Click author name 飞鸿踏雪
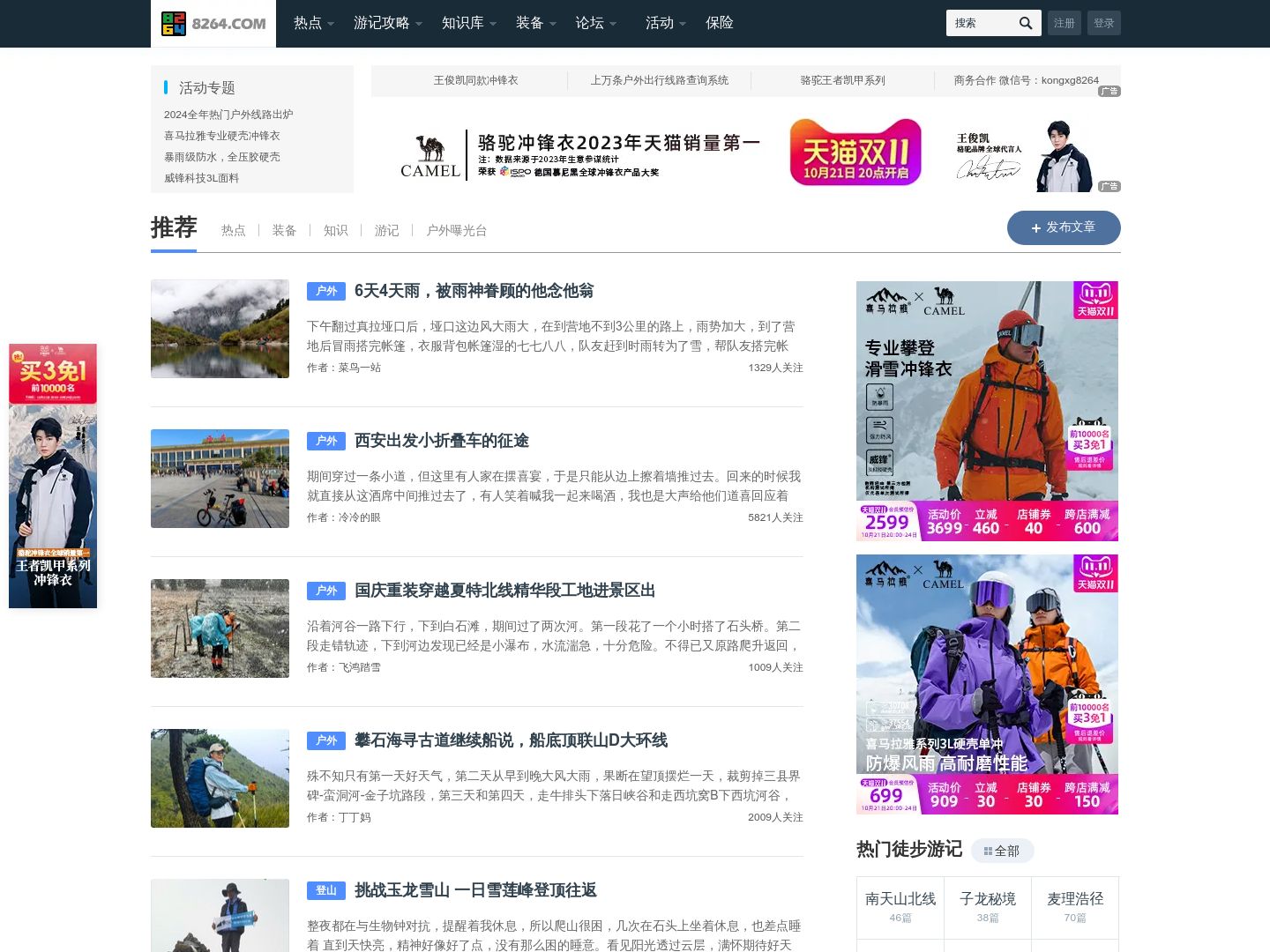 [360, 667]
